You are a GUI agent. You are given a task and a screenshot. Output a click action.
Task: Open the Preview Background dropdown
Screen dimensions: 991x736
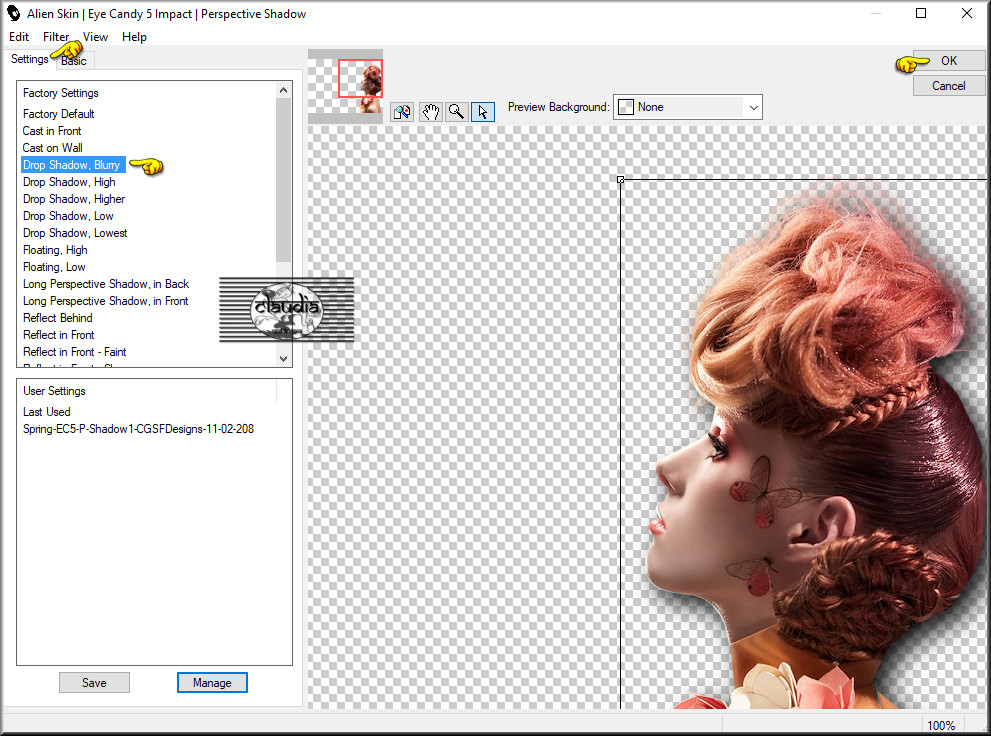point(688,107)
